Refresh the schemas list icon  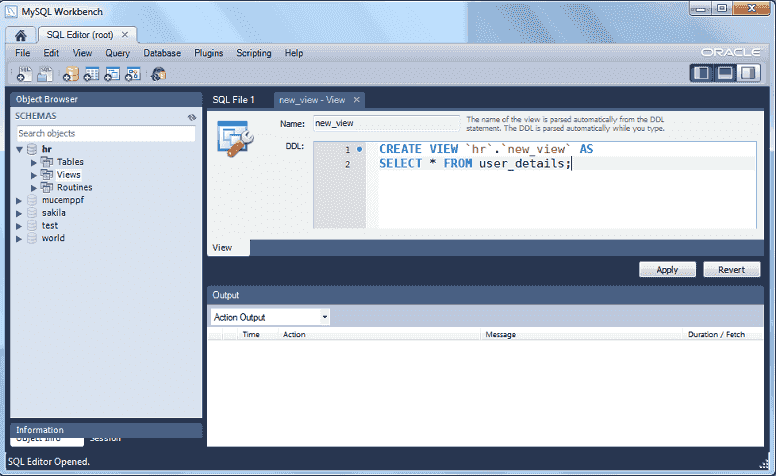pos(192,117)
